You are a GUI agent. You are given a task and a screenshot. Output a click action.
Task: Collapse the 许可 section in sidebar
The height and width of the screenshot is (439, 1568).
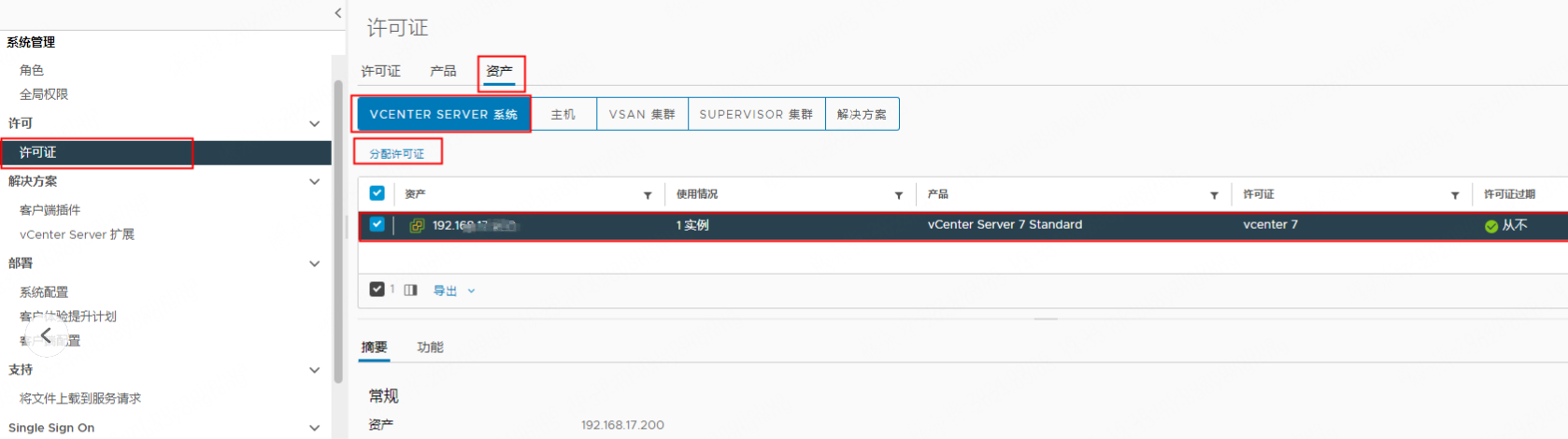315,123
